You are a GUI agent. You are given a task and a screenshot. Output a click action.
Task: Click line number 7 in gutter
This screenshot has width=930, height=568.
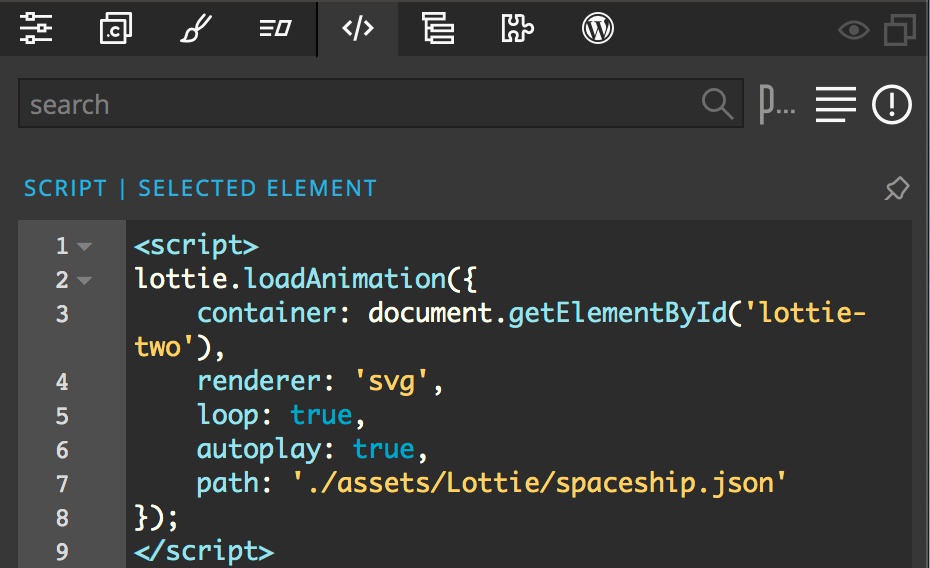pyautogui.click(x=62, y=484)
